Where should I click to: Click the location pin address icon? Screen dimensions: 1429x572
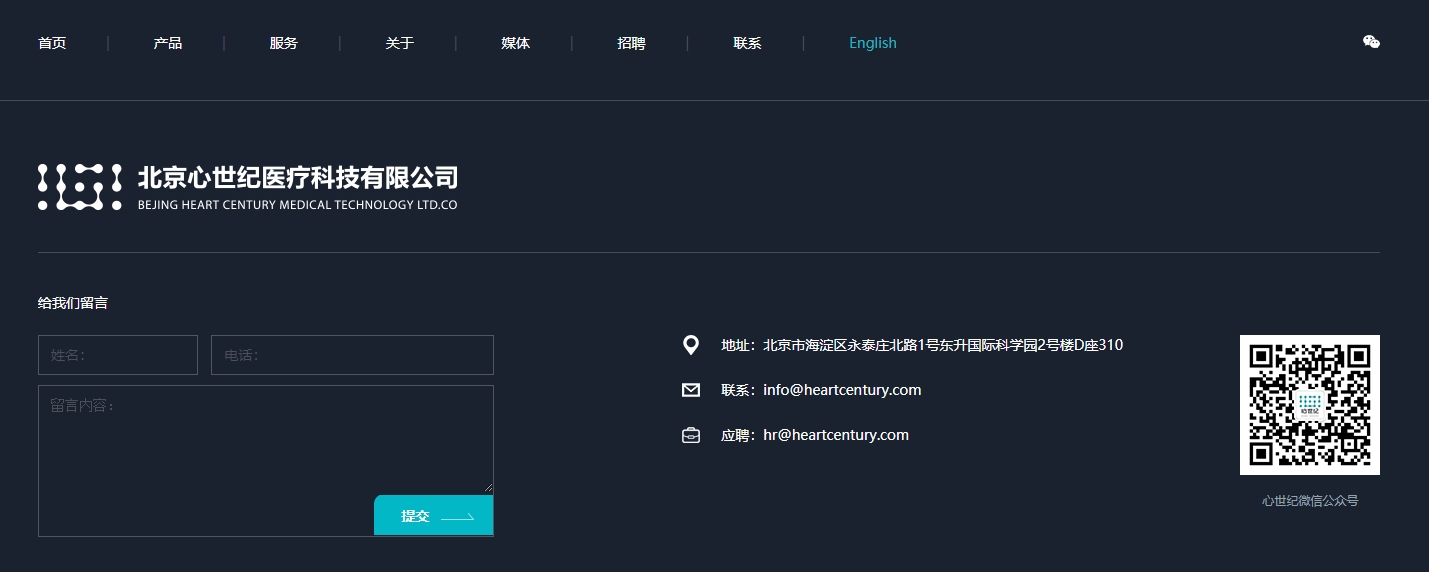click(x=690, y=345)
